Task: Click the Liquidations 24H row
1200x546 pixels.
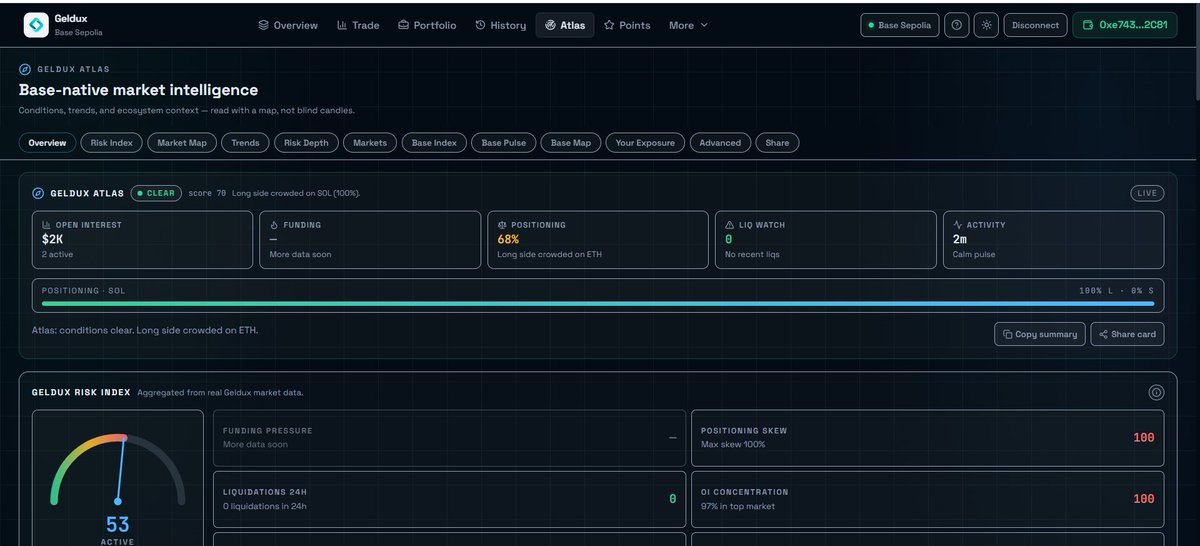Action: pos(450,499)
